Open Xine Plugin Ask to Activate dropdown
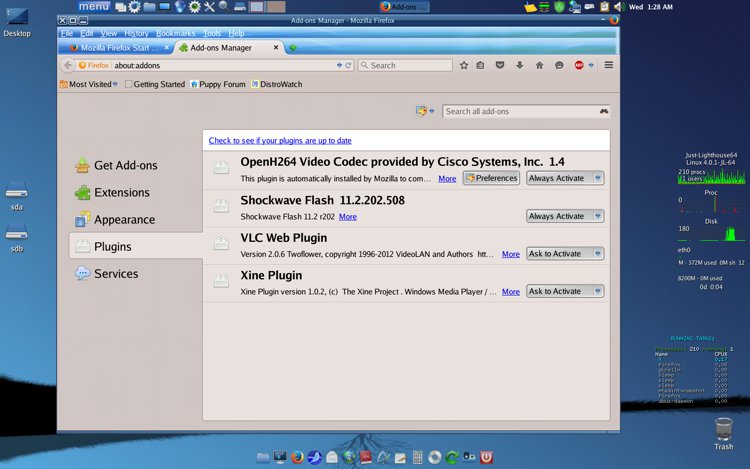 tap(565, 291)
